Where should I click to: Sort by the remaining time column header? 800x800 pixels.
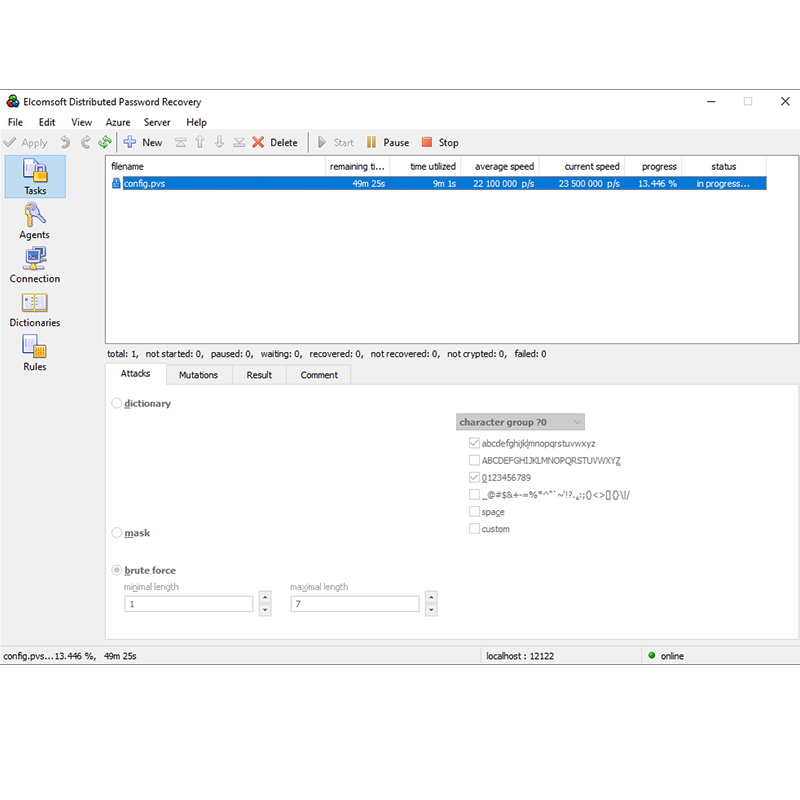point(358,166)
